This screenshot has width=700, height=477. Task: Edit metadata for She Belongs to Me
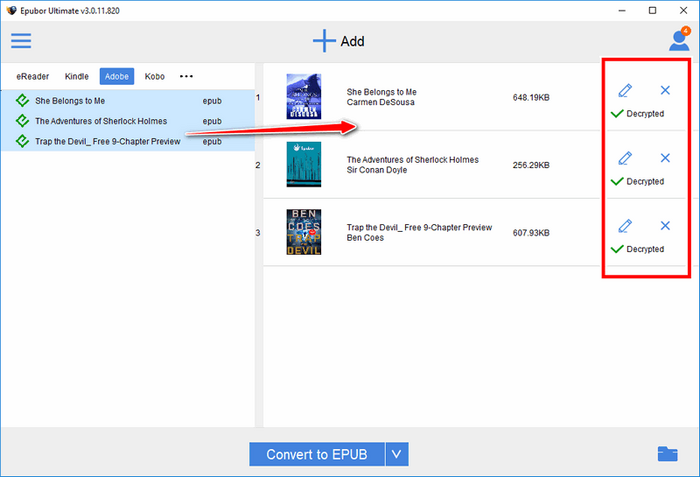(x=625, y=90)
